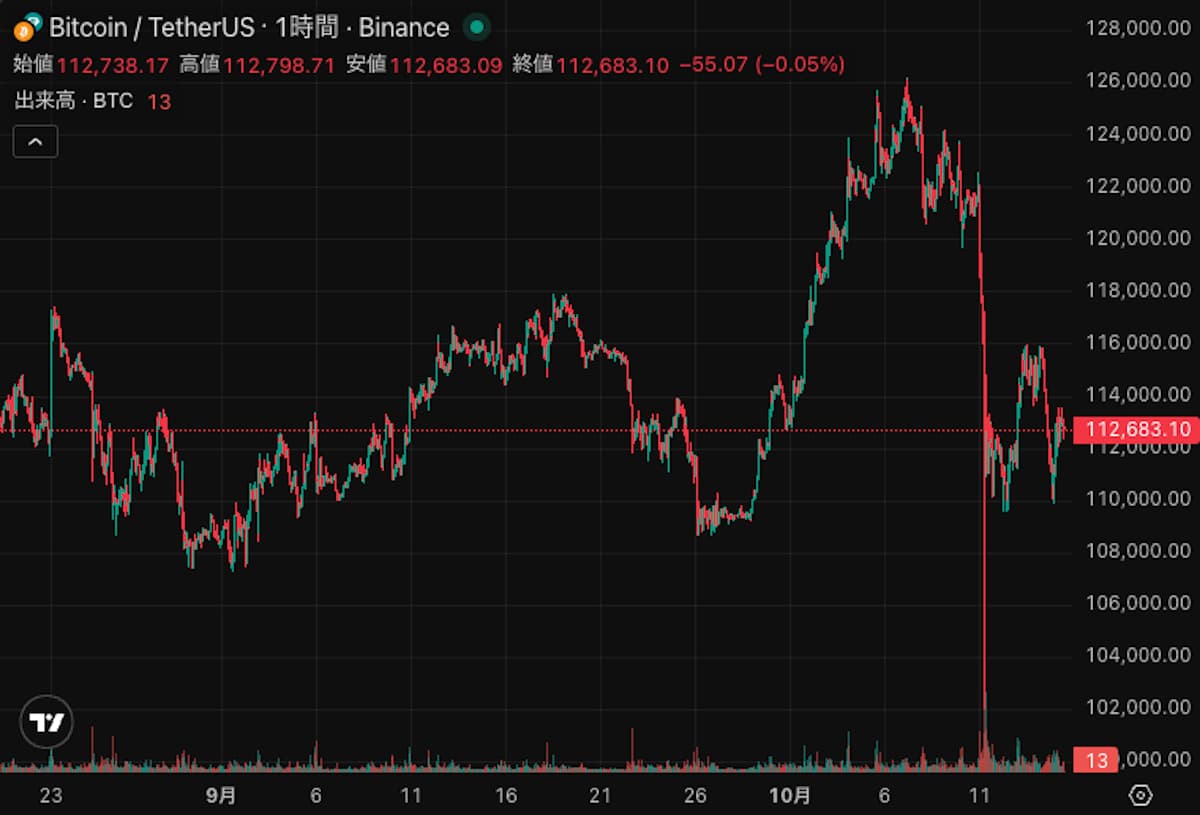Screen dimensions: 1200x815
Task: Click the red volume value 13 axis label
Action: (x=1097, y=760)
